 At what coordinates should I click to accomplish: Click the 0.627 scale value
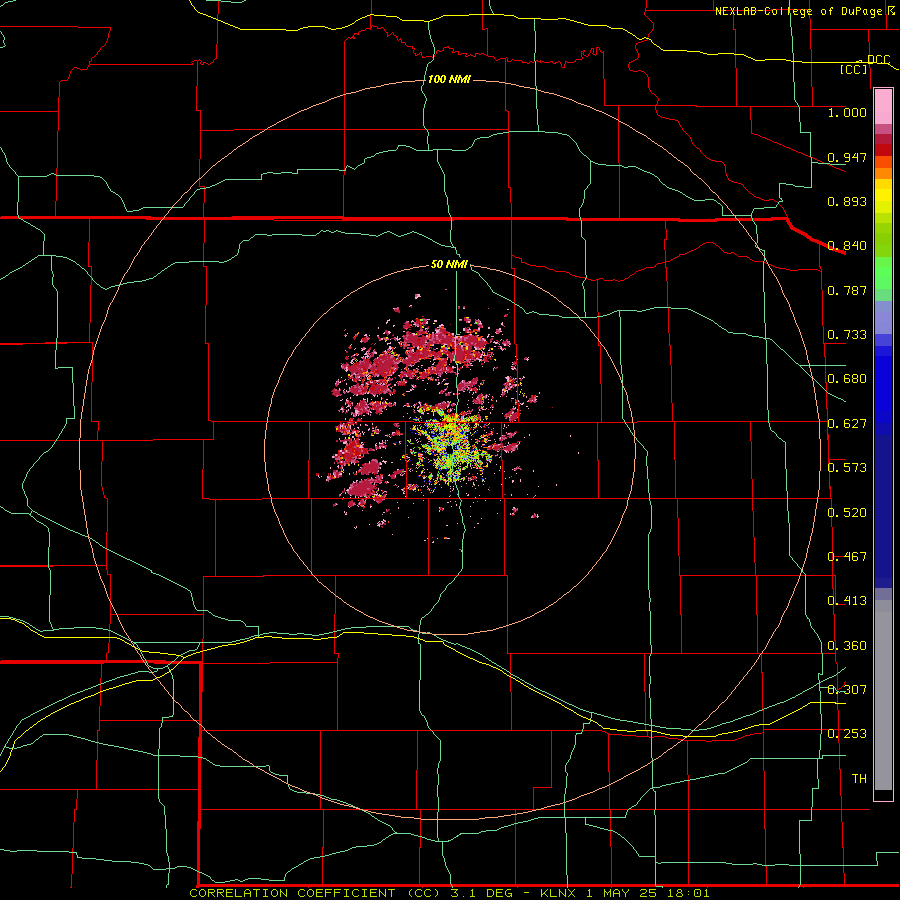847,424
